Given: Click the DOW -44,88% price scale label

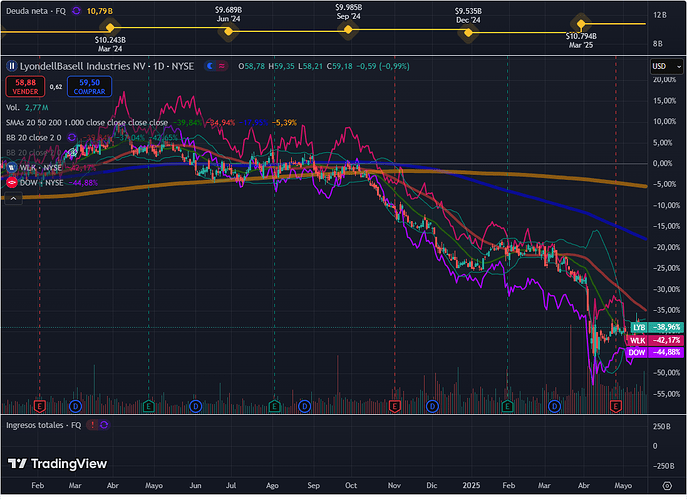Looking at the screenshot, I should (x=655, y=352).
